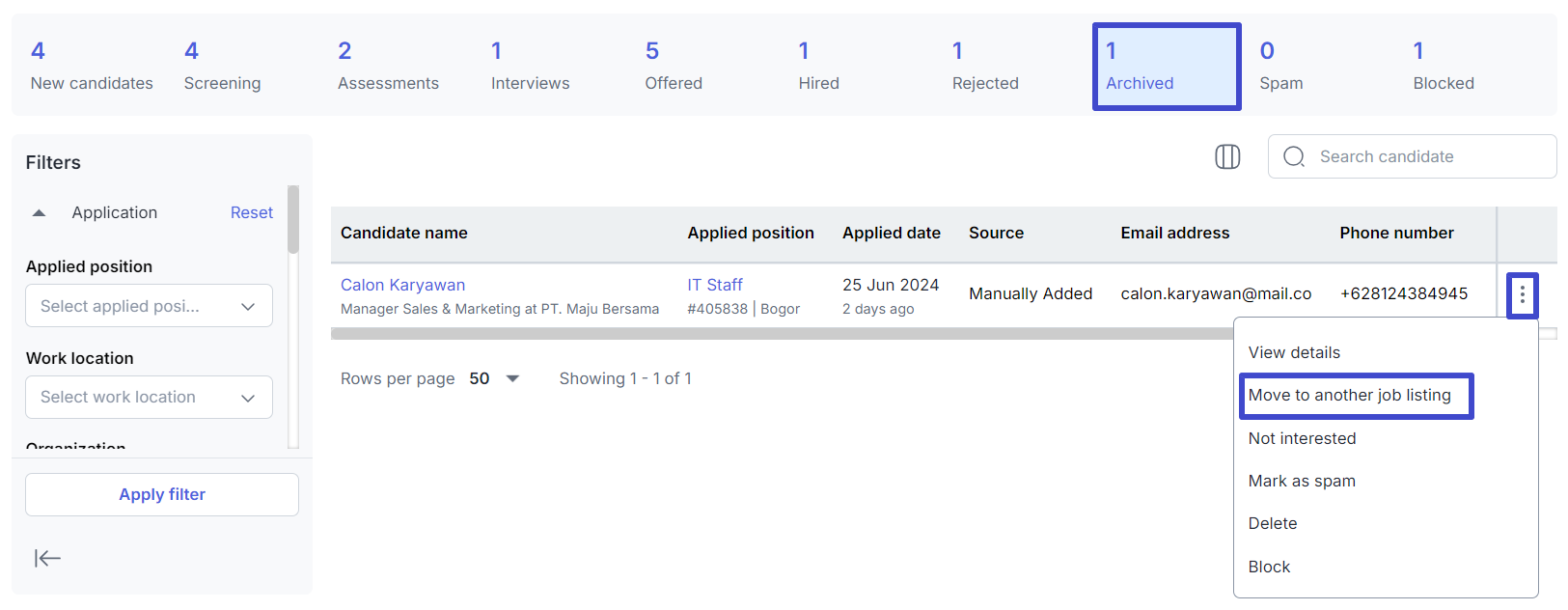Go to the Interviews stage tab
Viewport: 1568px width, 610px height.
click(530, 67)
